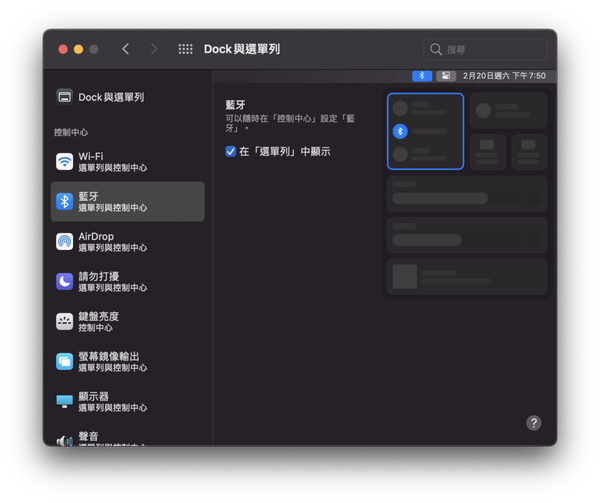Viewport: 600px width, 503px height.
Task: Click '控制中心' section header text
Action: [x=71, y=132]
